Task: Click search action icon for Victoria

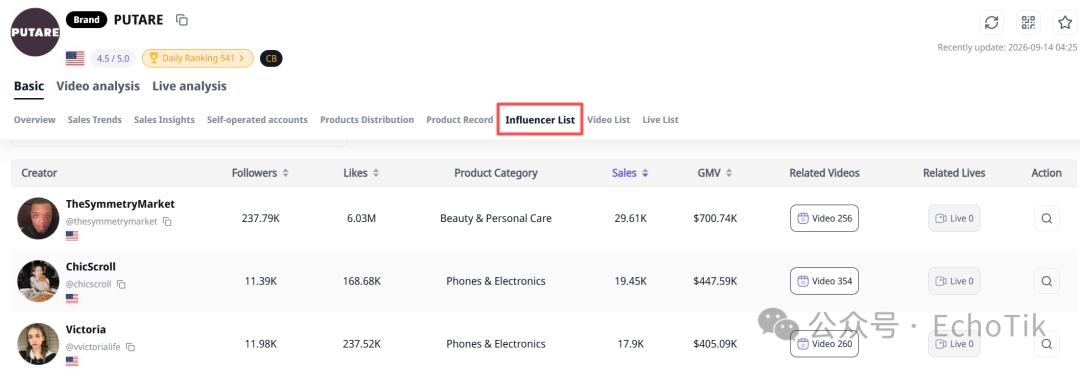Action: click(1046, 344)
